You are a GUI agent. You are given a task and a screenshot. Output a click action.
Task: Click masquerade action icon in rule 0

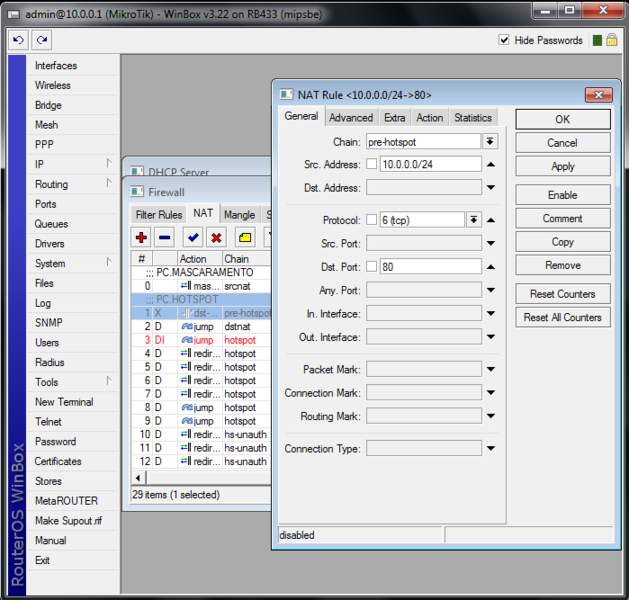click(186, 286)
